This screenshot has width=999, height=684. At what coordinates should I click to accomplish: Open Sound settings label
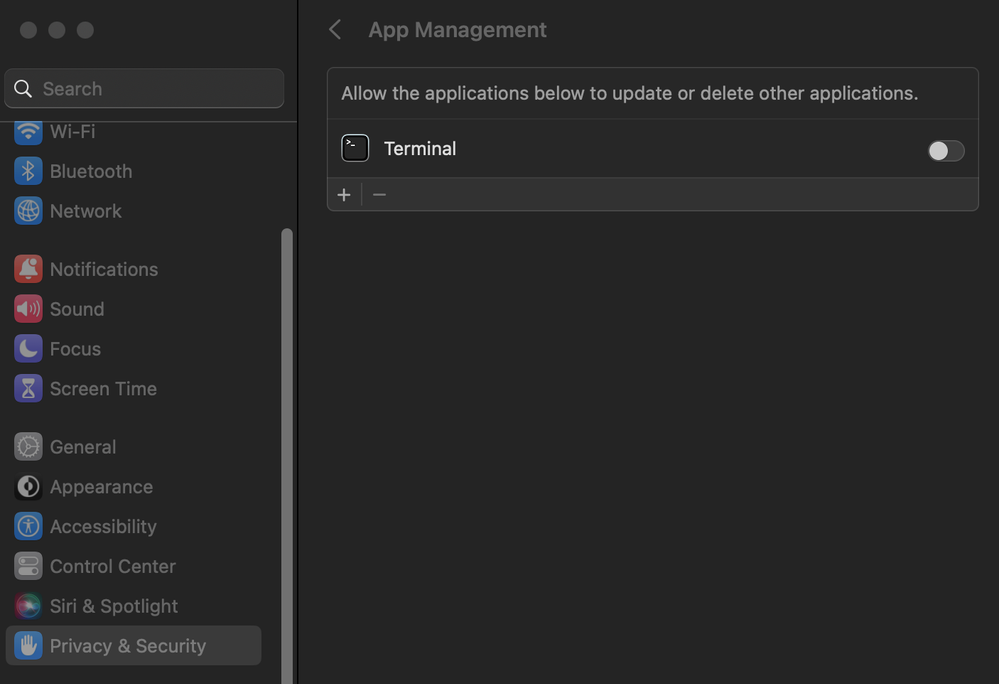coord(77,309)
